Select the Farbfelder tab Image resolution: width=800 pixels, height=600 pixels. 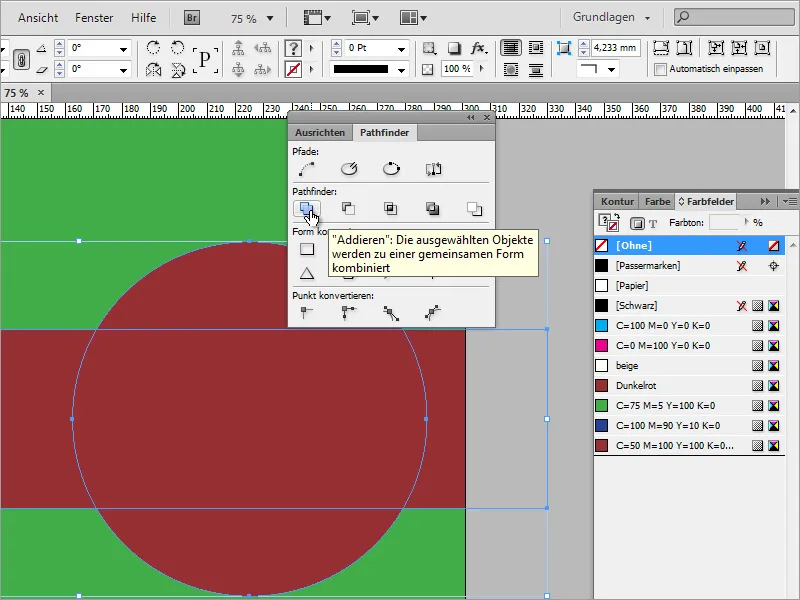(706, 202)
